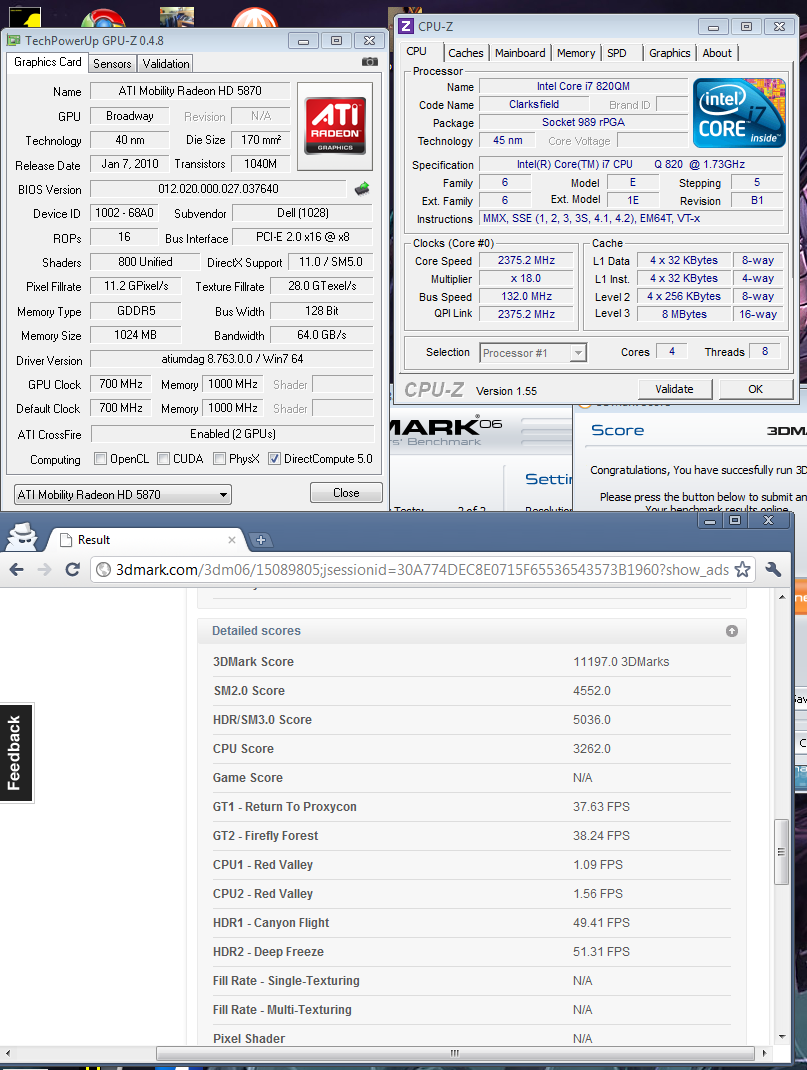Switch to the Graphics tab in CPU-Z
The image size is (807, 1070).
point(669,53)
